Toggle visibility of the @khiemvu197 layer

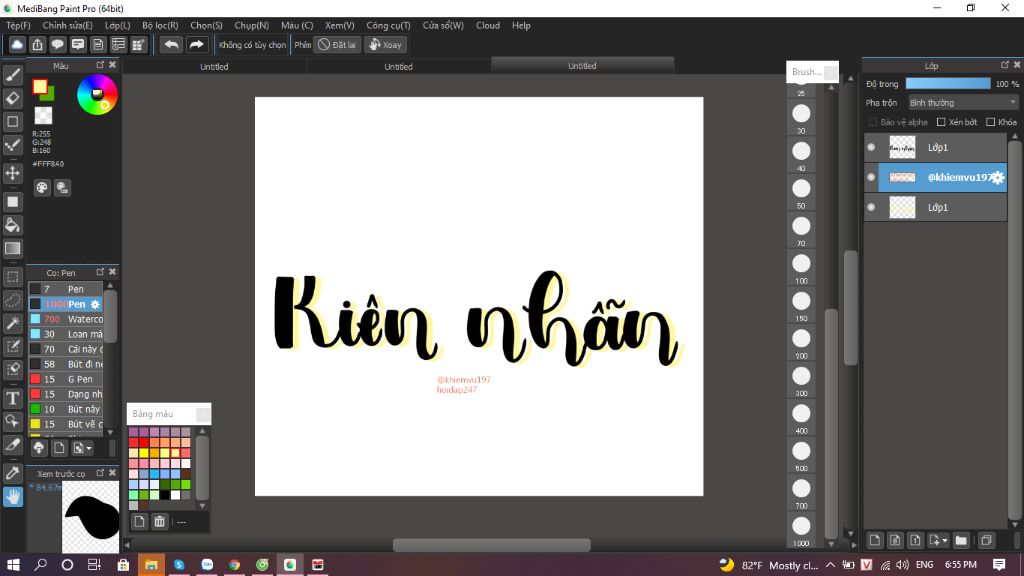click(x=871, y=177)
